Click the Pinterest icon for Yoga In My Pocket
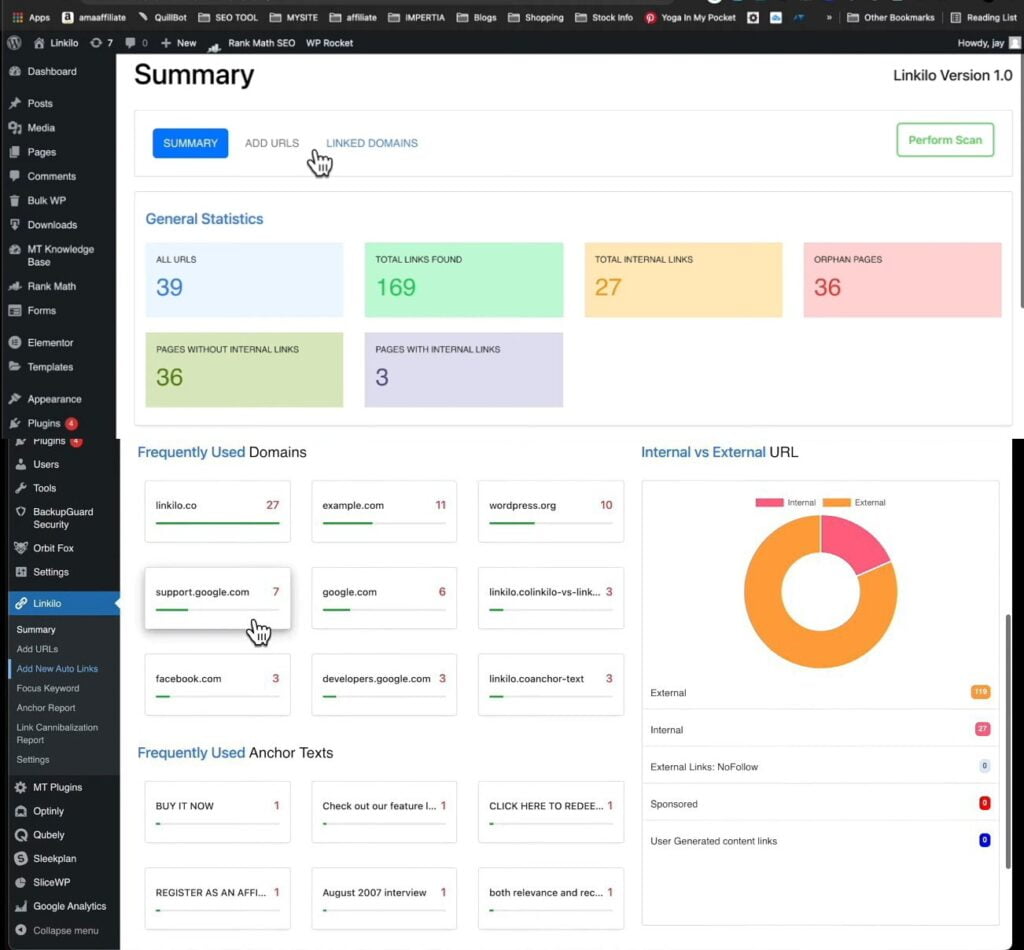The width and height of the screenshot is (1024, 950). 650,18
